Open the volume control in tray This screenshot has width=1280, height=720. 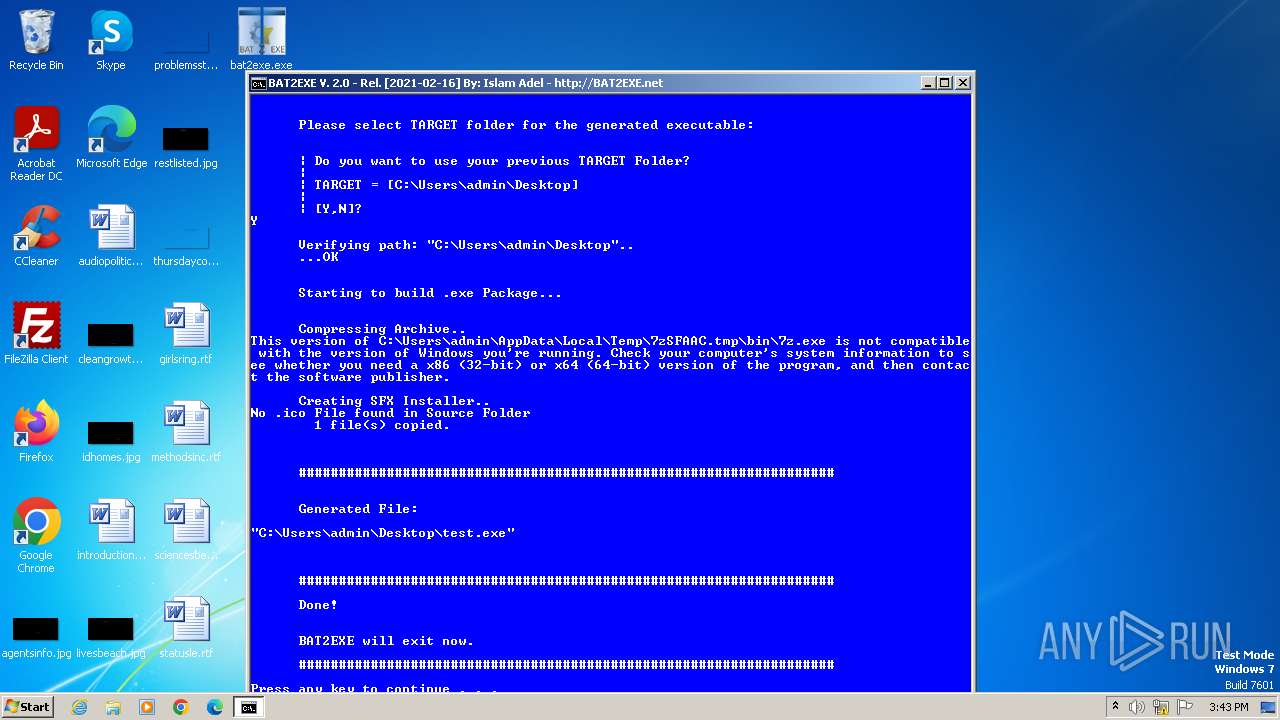[1137, 707]
